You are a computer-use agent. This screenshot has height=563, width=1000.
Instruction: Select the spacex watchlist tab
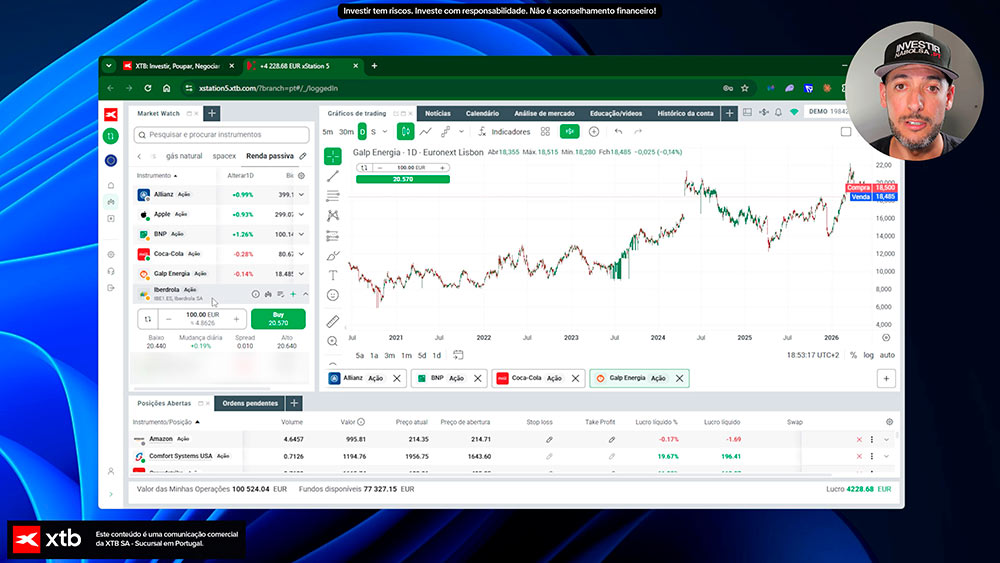(x=224, y=156)
